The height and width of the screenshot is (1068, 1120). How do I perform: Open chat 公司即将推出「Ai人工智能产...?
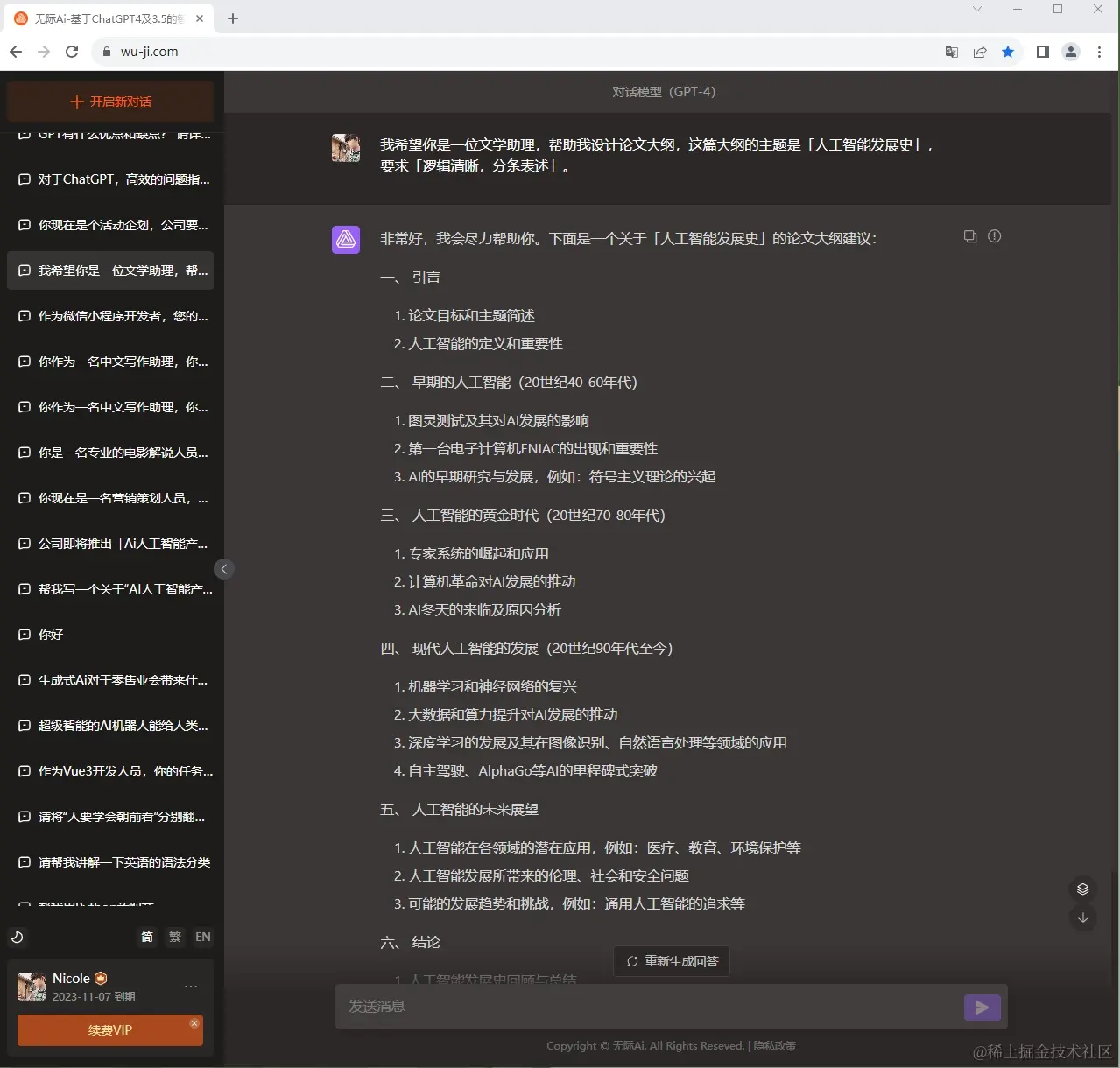click(110, 544)
